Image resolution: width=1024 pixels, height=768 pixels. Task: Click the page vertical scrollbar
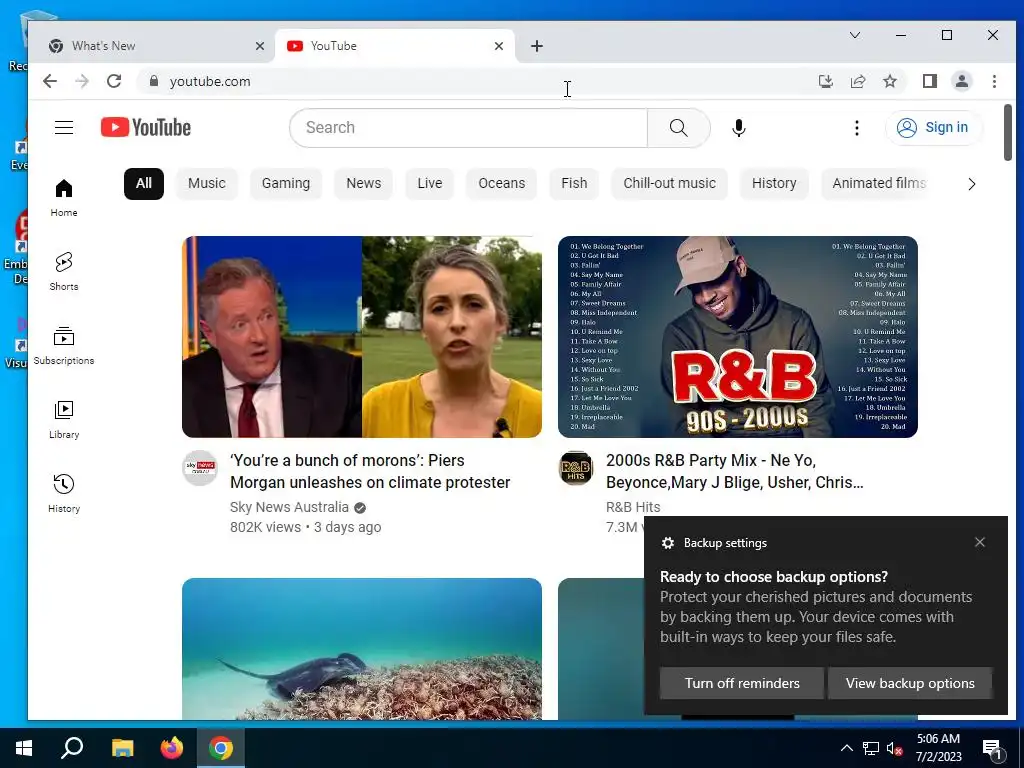(x=1008, y=131)
